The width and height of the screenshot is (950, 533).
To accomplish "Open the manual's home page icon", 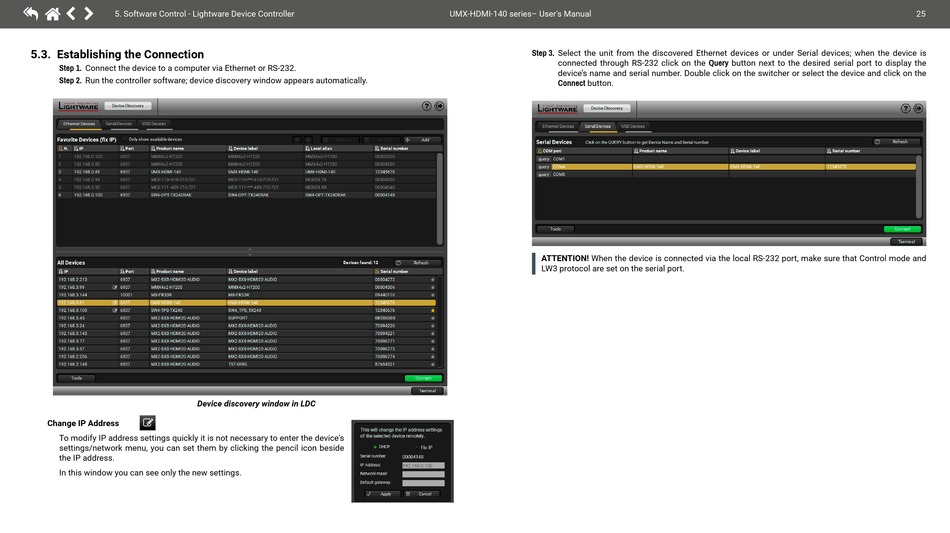I will tap(53, 13).
